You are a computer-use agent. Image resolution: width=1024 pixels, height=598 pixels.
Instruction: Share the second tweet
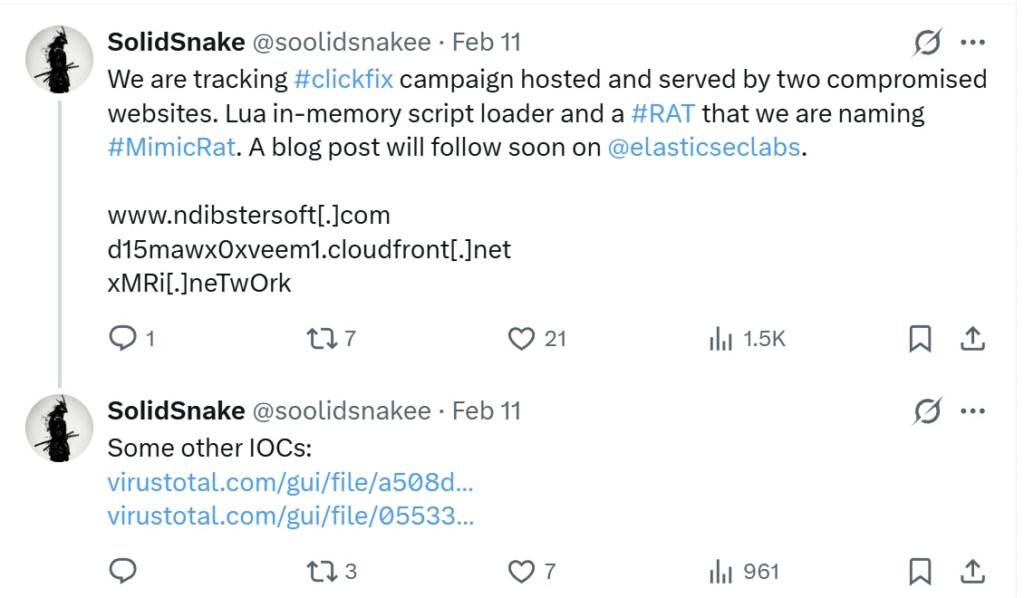(x=972, y=571)
